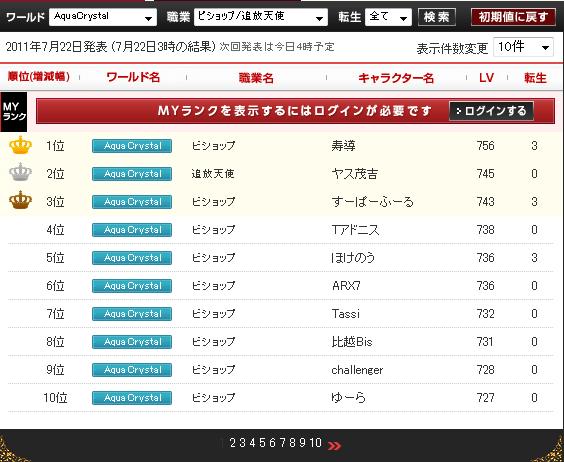Click the 次回発表は今日4時予定 notice
The width and height of the screenshot is (564, 462).
click(x=277, y=47)
